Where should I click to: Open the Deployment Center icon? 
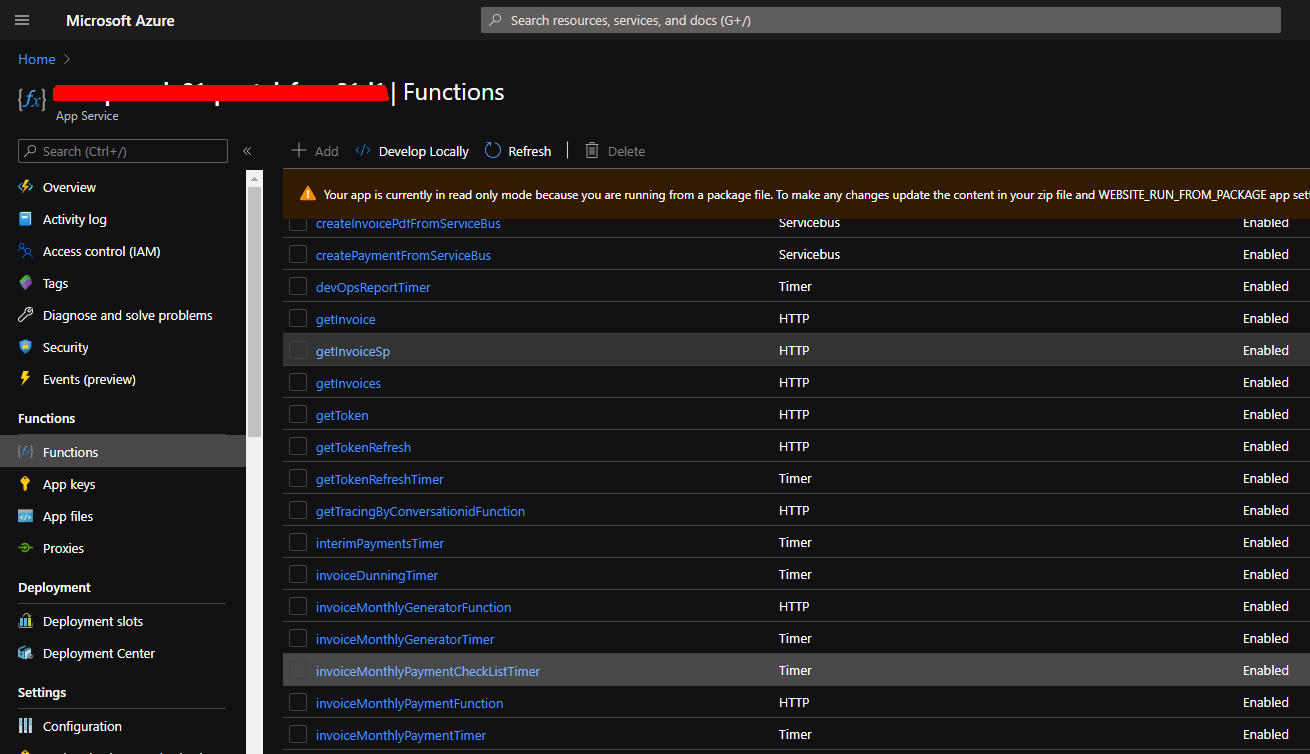(26, 653)
